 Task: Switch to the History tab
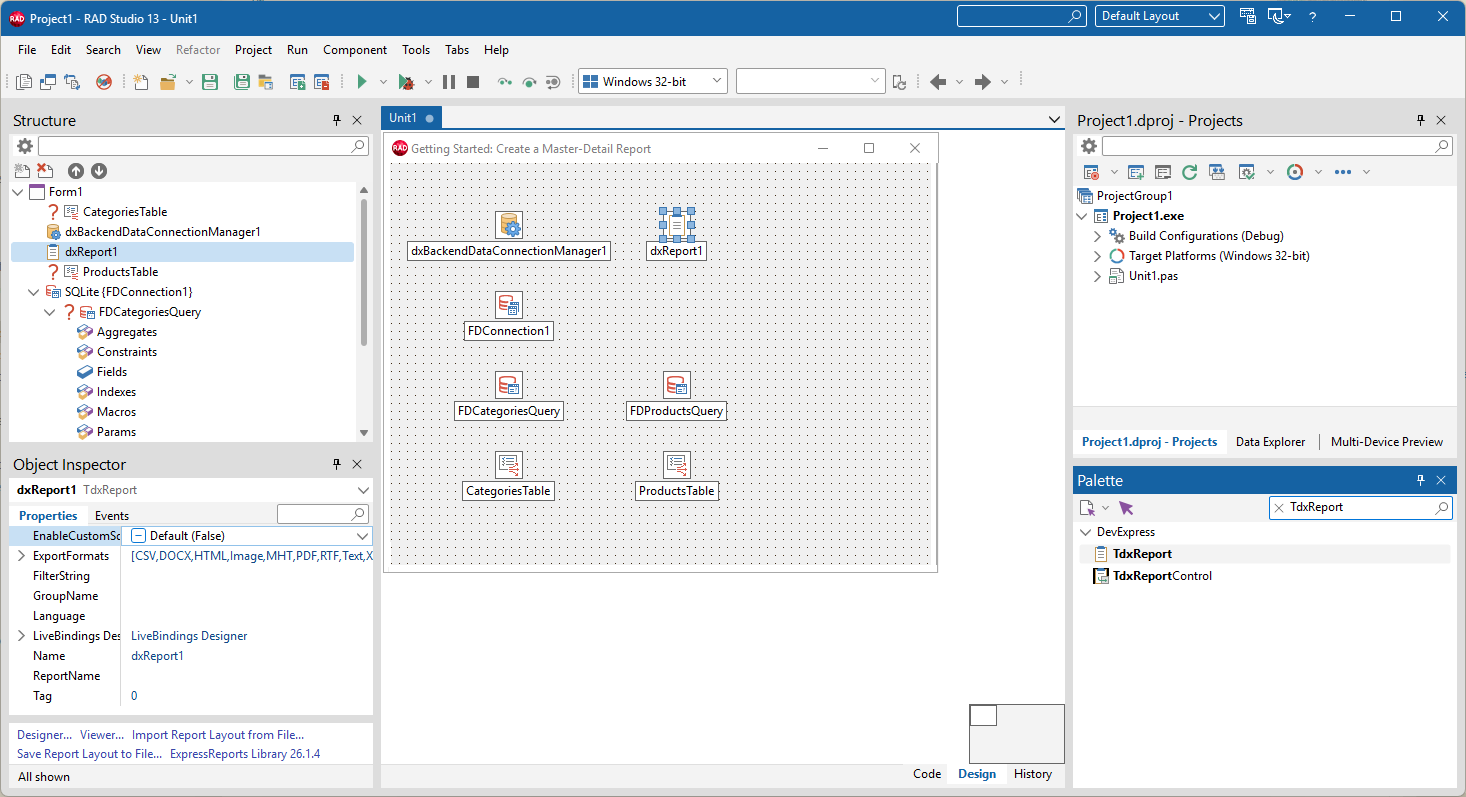(x=1033, y=774)
